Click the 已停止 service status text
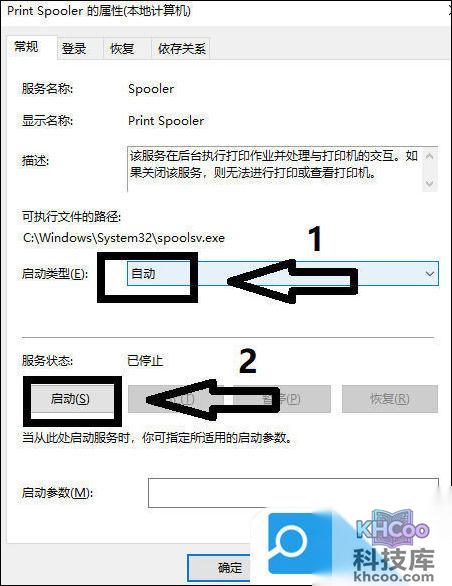The width and height of the screenshot is (452, 586). (x=145, y=361)
